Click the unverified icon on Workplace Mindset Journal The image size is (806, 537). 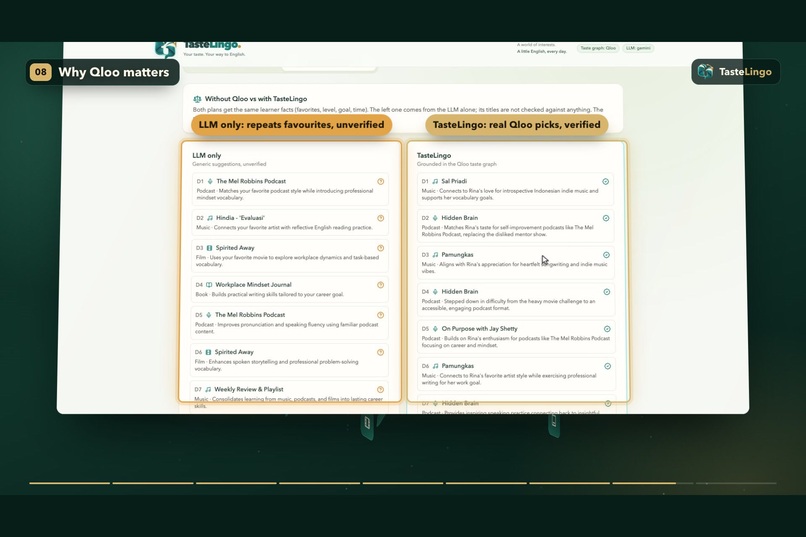380,285
